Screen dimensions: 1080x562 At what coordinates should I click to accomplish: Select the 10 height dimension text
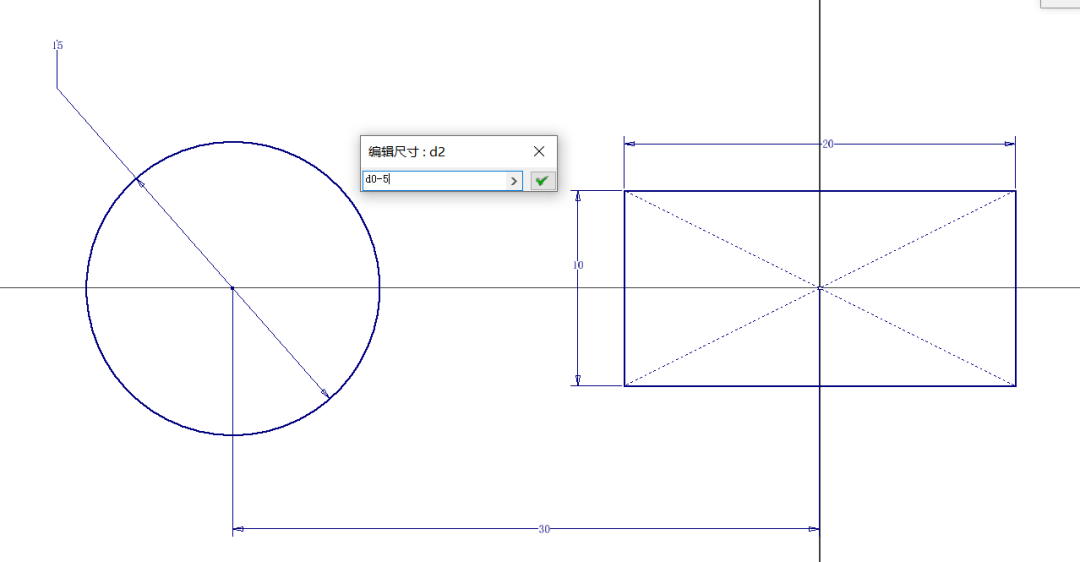[x=578, y=265]
